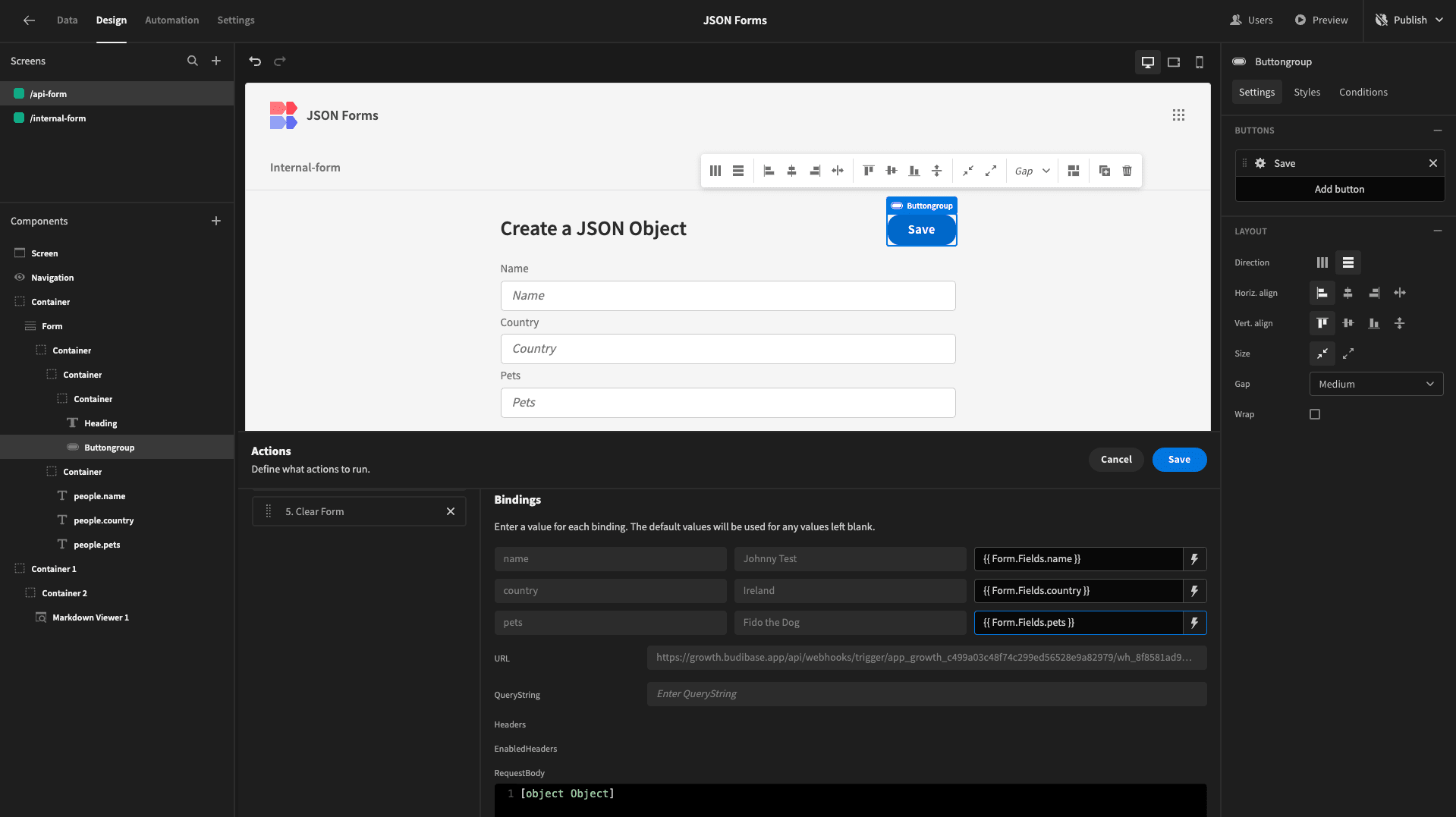Viewport: 1456px width, 817px height.
Task: Click the Add button option
Action: [1340, 189]
